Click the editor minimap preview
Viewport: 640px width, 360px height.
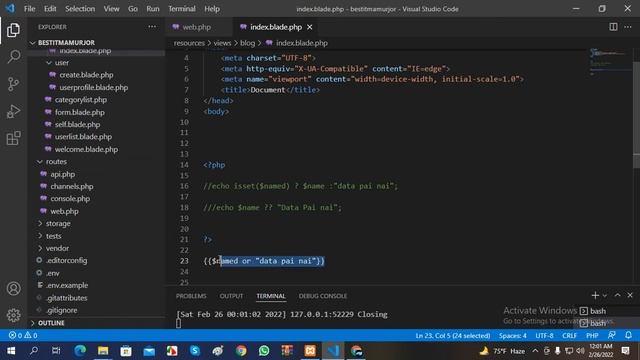point(610,61)
